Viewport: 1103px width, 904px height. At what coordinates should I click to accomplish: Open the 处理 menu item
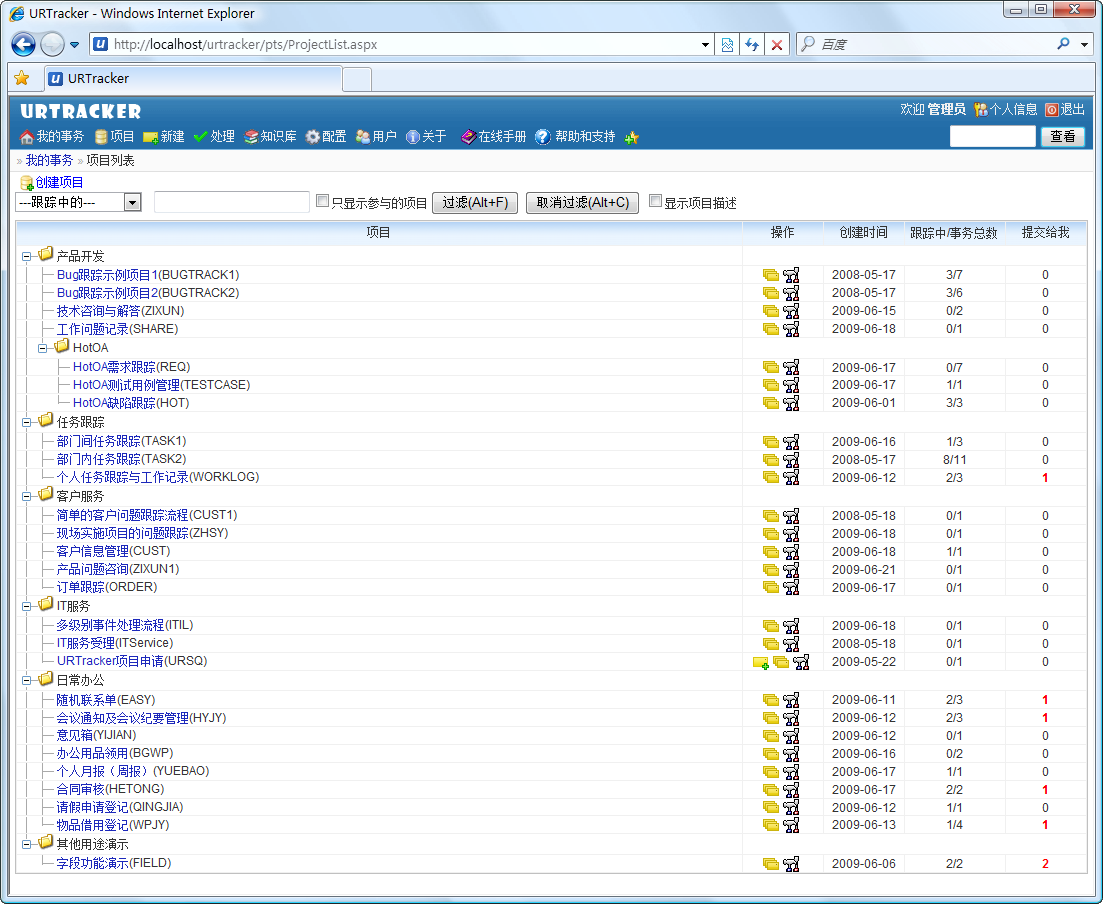[215, 136]
